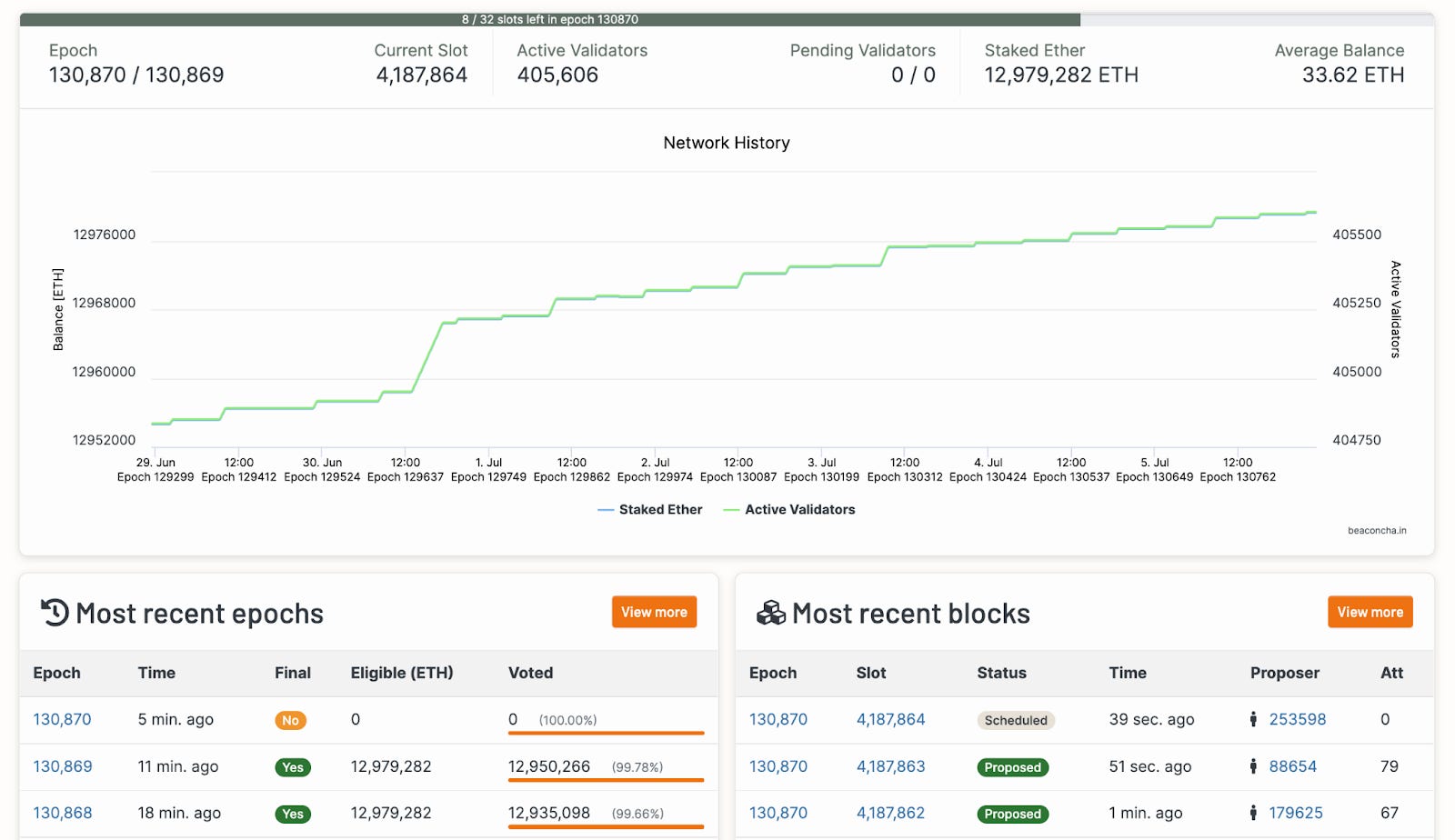Click the history clock icon beside Most recent epochs

click(x=55, y=613)
